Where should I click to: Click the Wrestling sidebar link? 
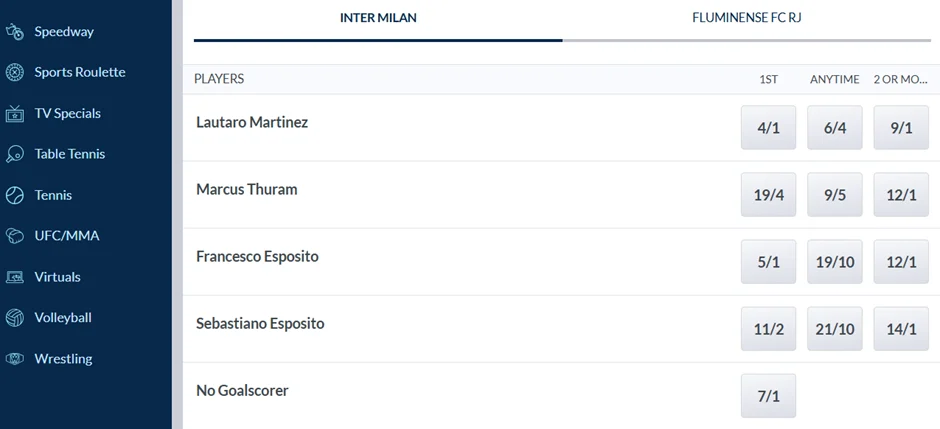pos(63,359)
